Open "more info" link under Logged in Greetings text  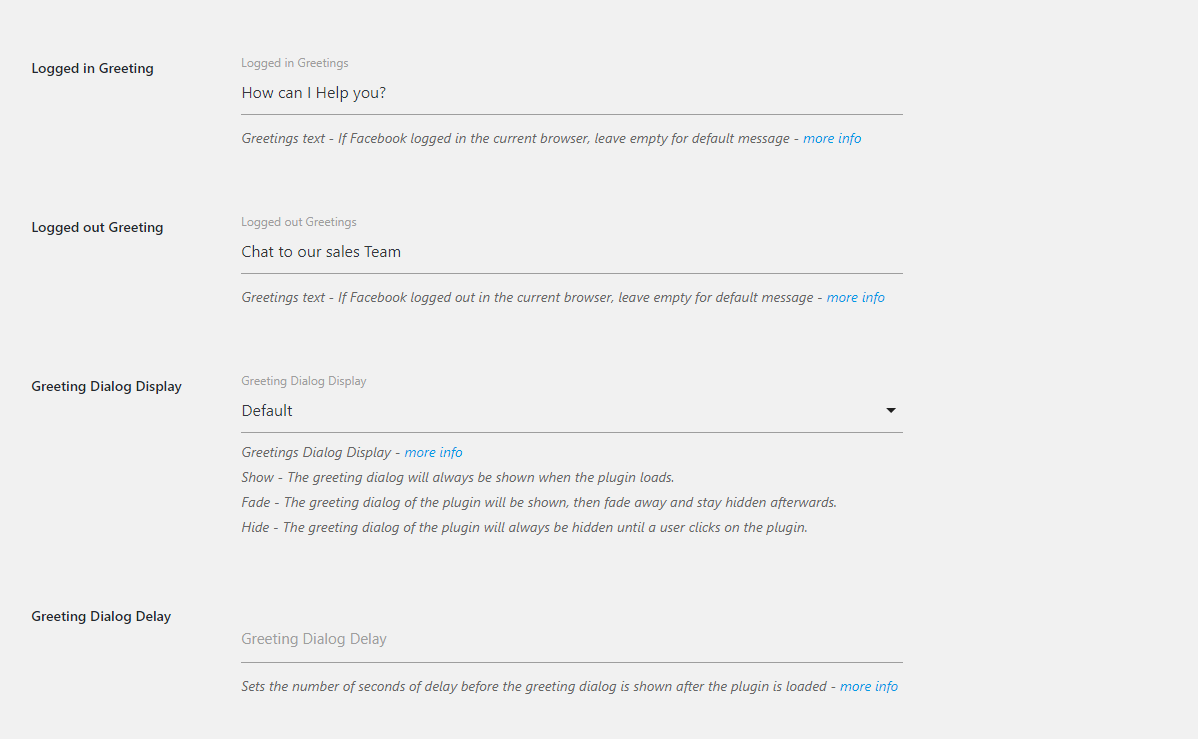(832, 139)
